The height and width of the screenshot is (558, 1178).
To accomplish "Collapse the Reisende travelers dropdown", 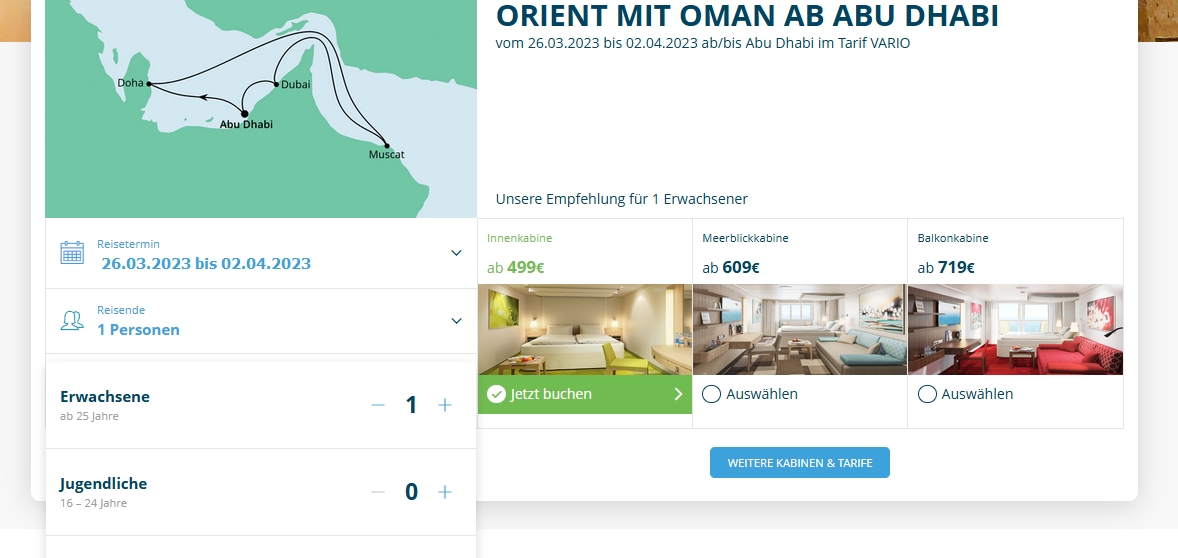I will (x=456, y=321).
